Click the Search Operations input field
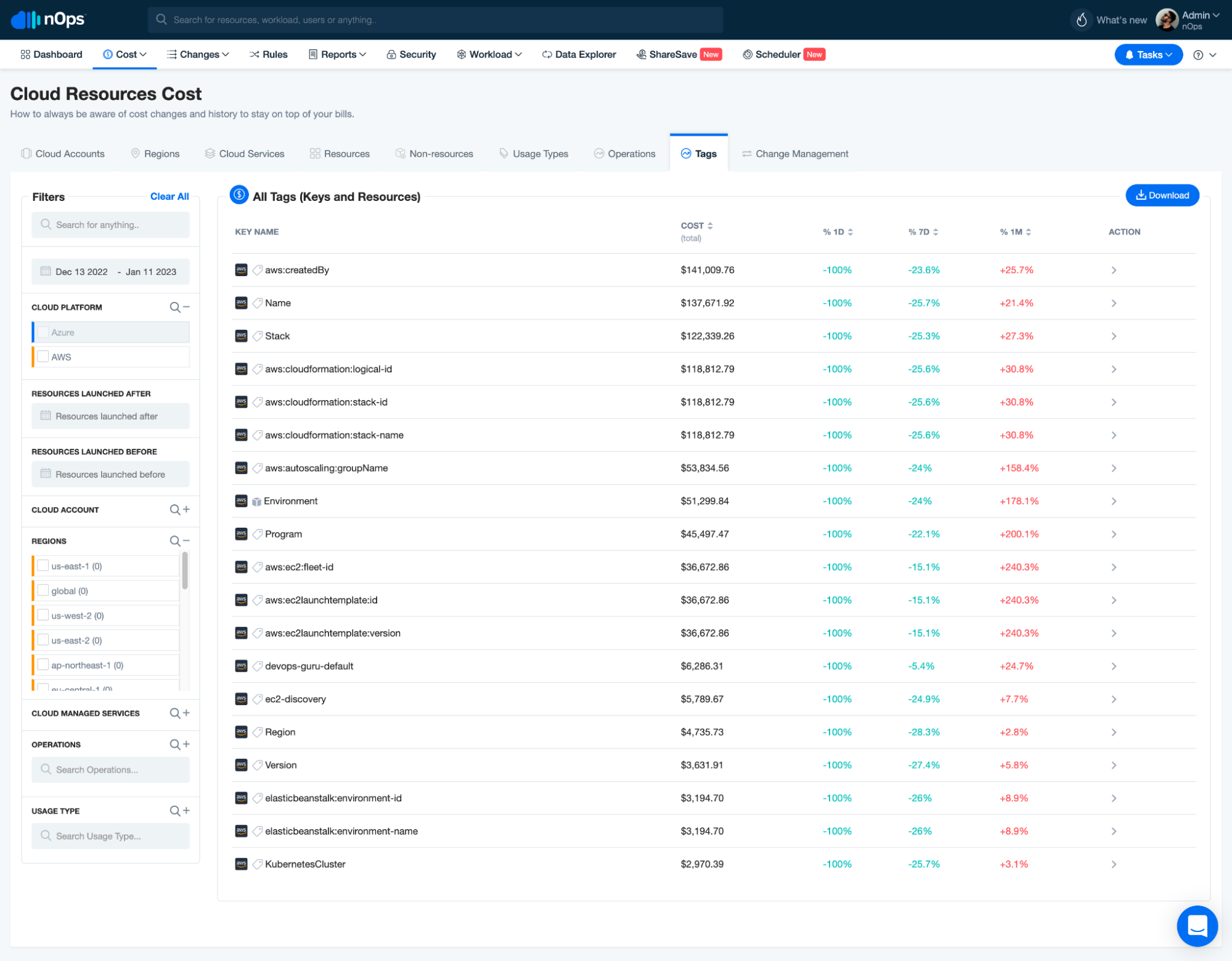The width and height of the screenshot is (1232, 961). (111, 769)
